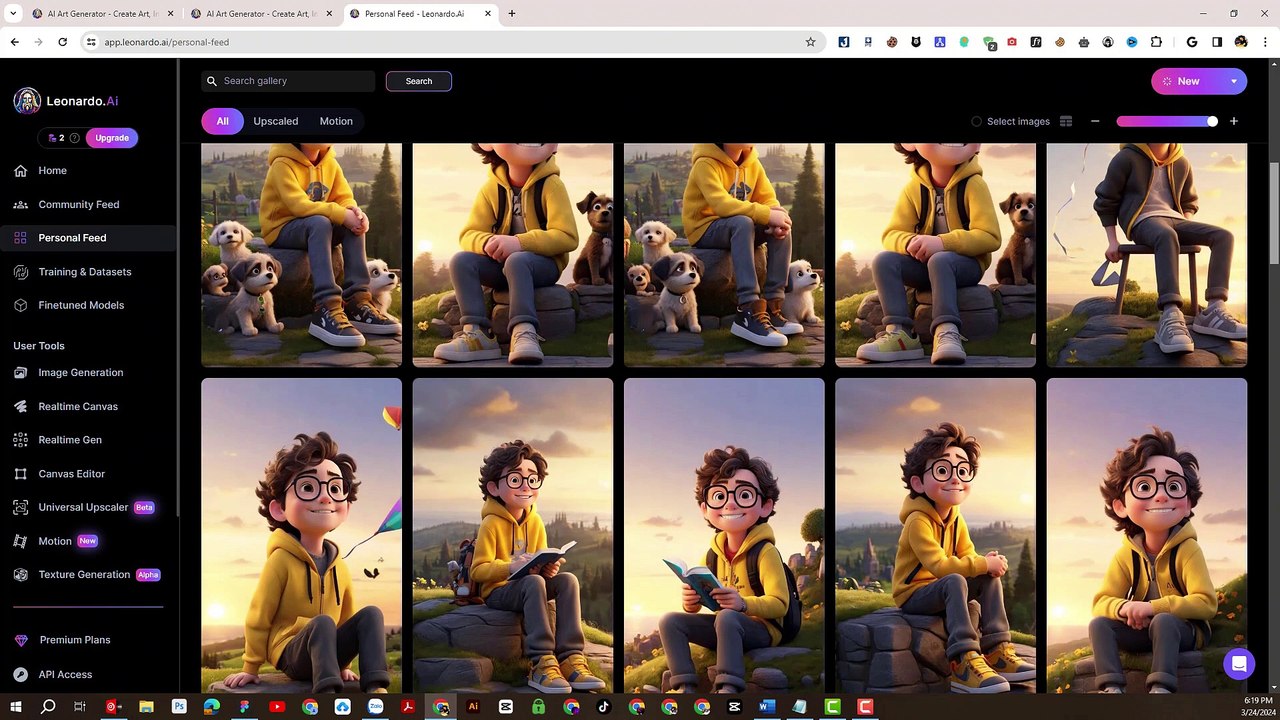The height and width of the screenshot is (720, 1280).
Task: Adjust the thumbnail size slider
Action: click(1167, 121)
